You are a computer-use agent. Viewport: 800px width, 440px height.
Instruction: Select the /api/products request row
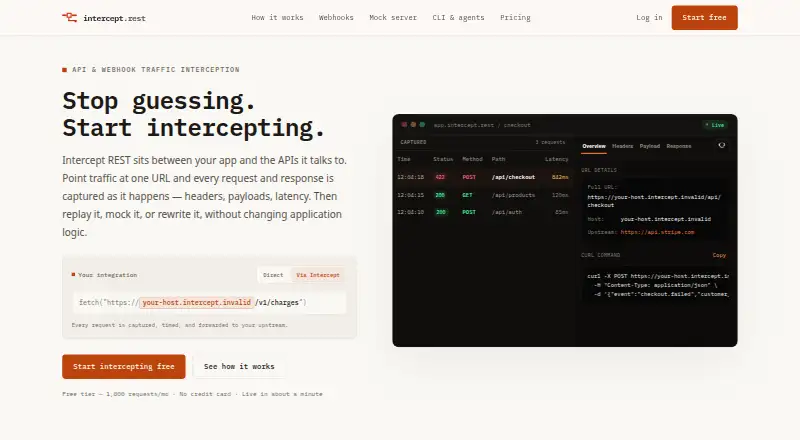click(x=483, y=195)
